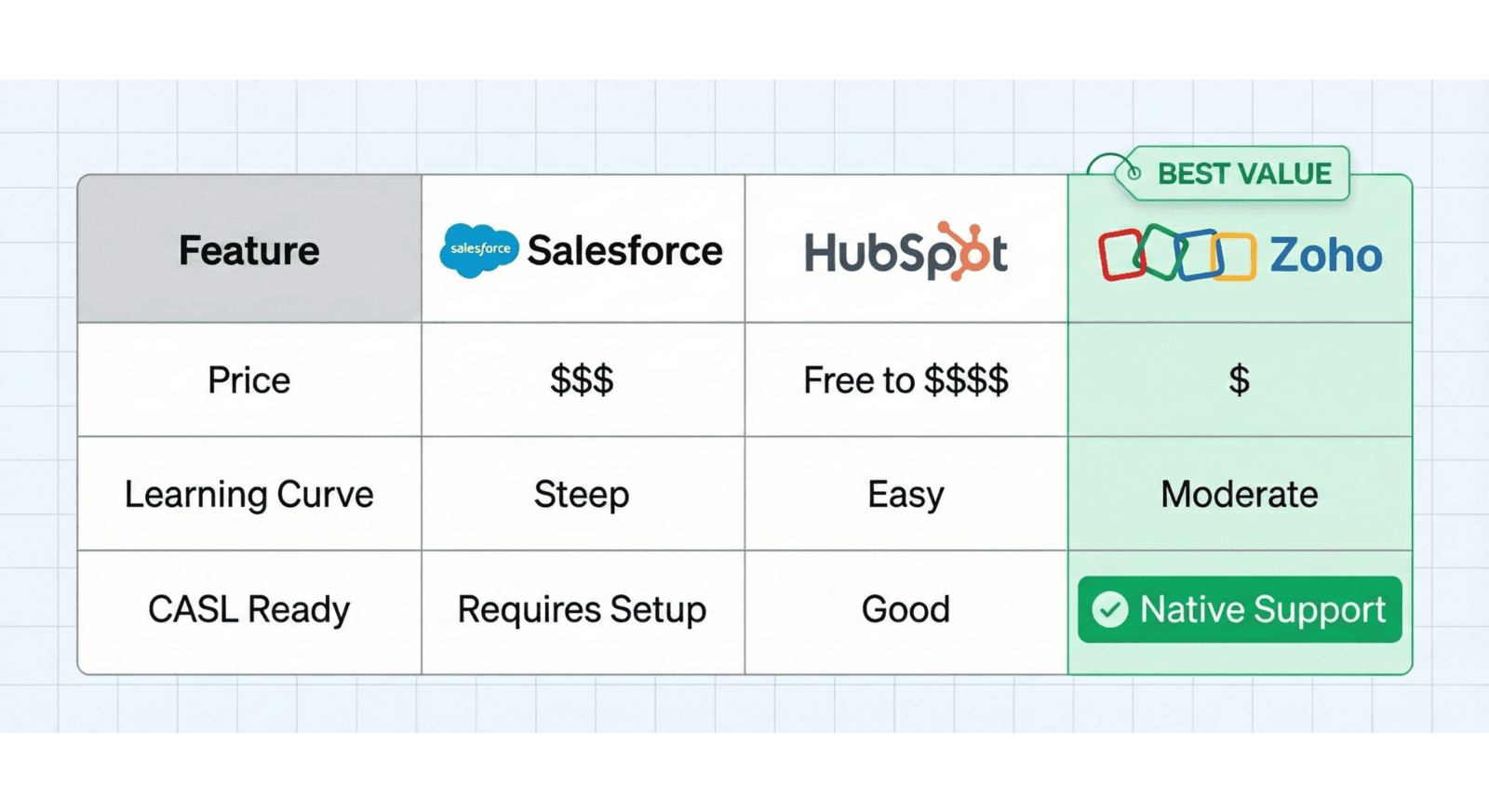Click the $$$ Salesforce price cell
Screen dimensions: 1489x812
[x=582, y=380]
